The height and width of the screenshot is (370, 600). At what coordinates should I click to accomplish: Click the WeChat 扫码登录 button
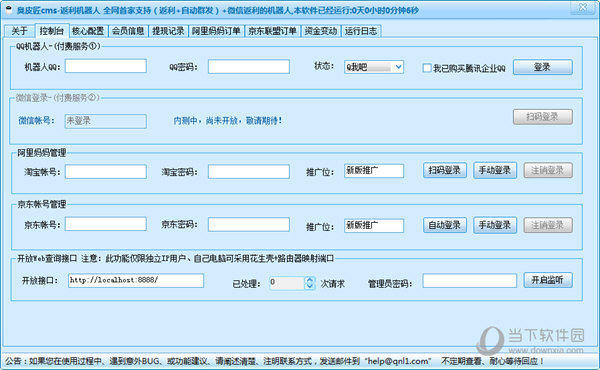coord(543,117)
